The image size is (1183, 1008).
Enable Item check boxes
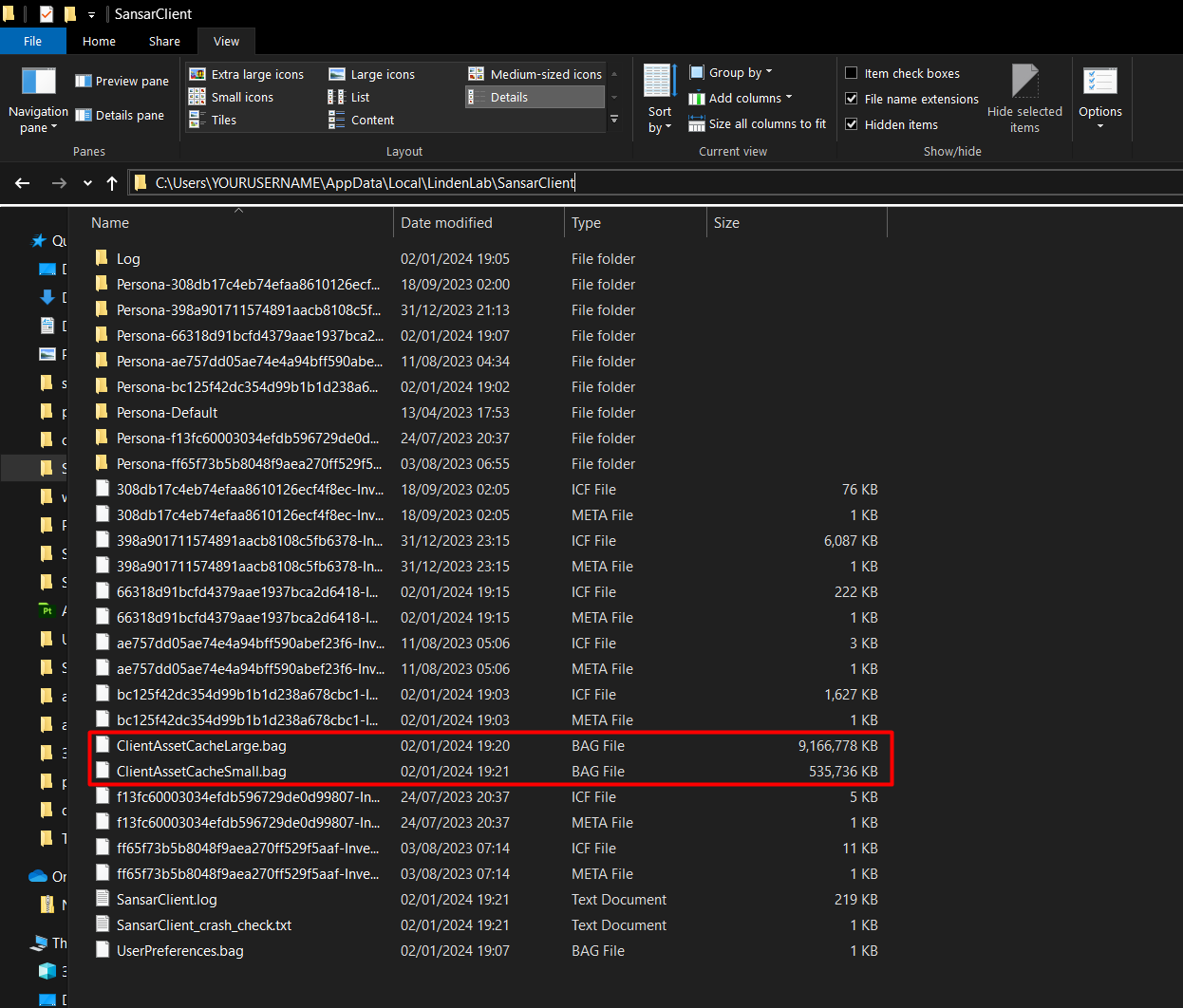(852, 73)
